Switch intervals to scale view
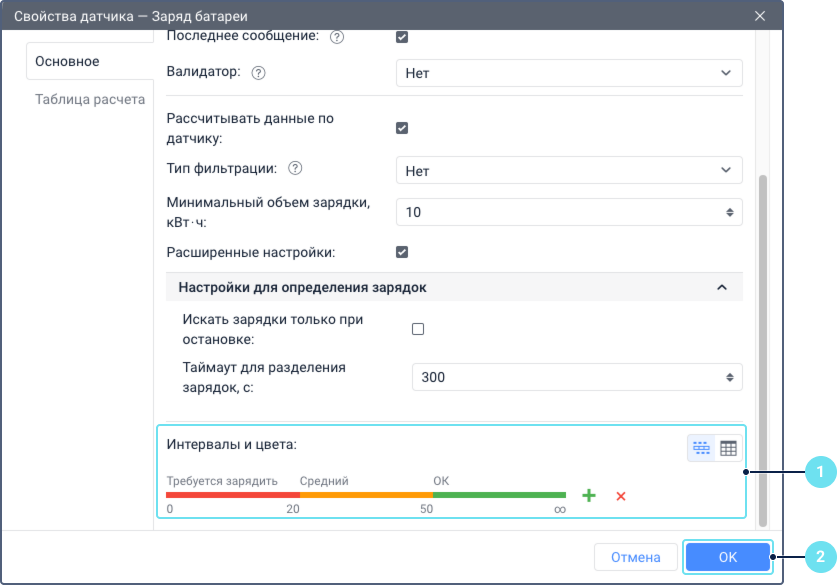Viewport: 837px width, 585px height. pos(701,448)
